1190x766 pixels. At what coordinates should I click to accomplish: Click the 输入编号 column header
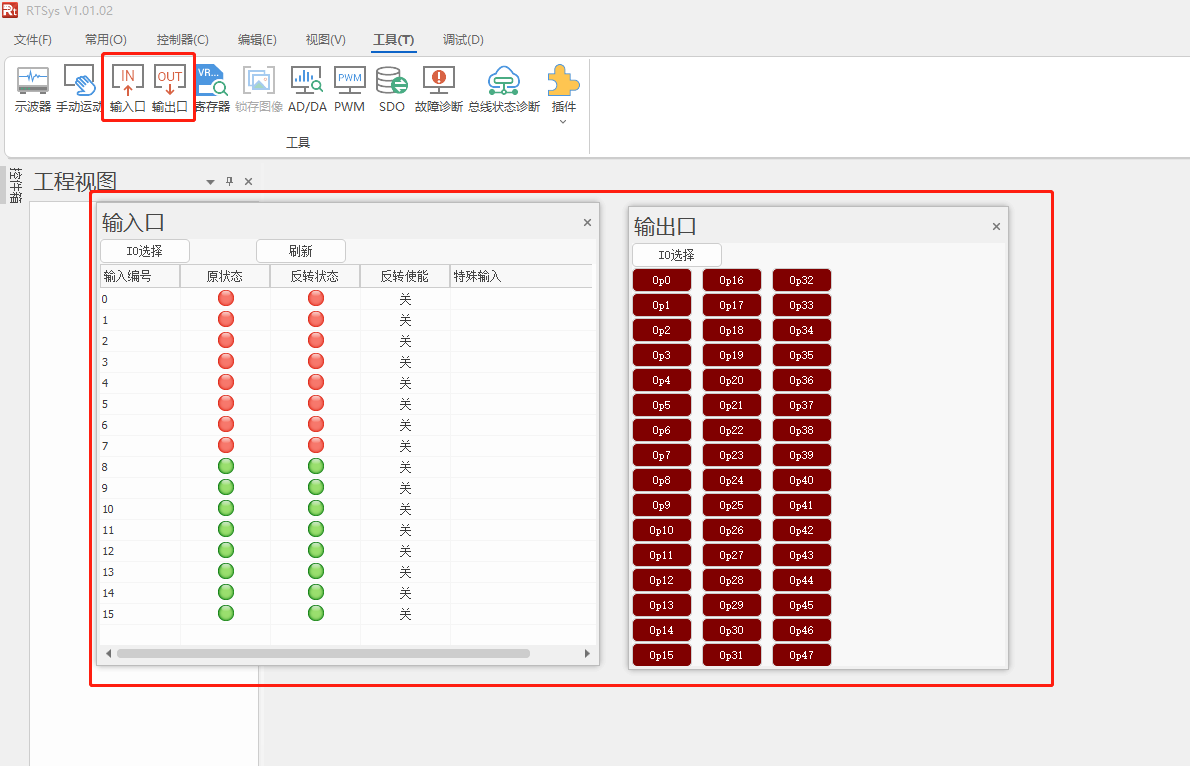click(x=140, y=276)
